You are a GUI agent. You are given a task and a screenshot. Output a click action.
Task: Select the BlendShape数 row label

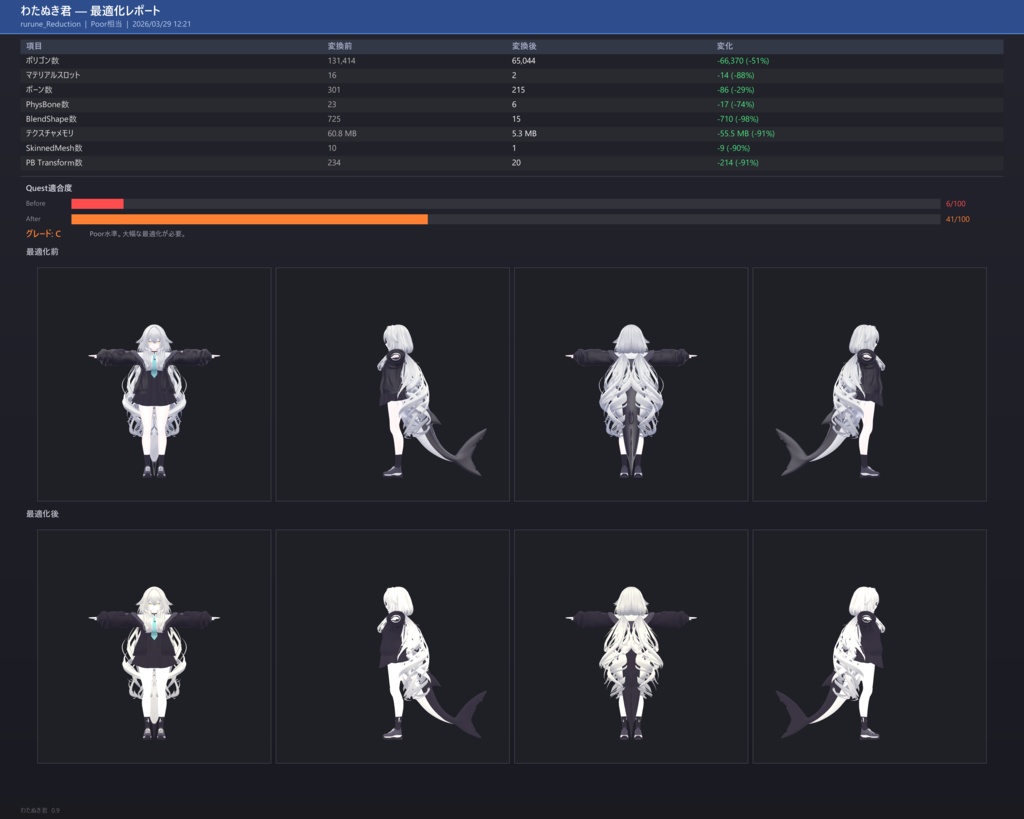(x=51, y=119)
